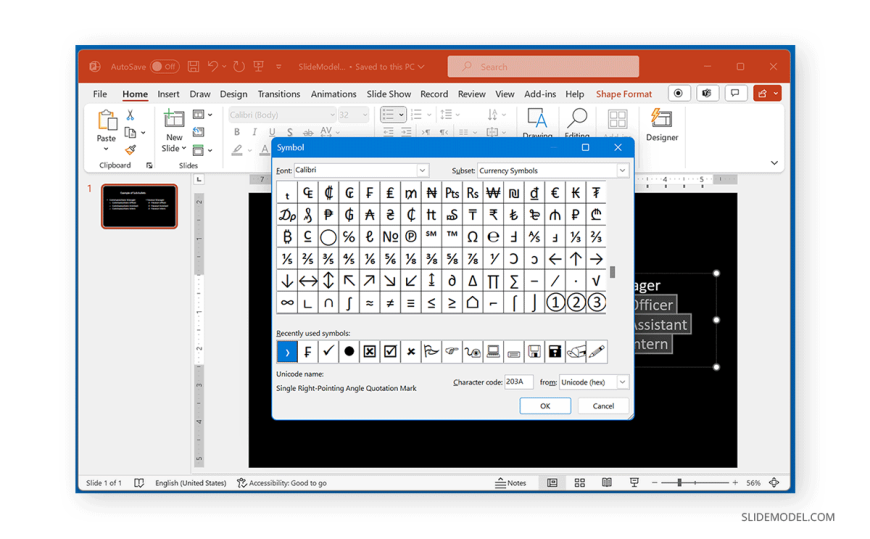
Task: Click the Cut scissors icon
Action: click(130, 115)
